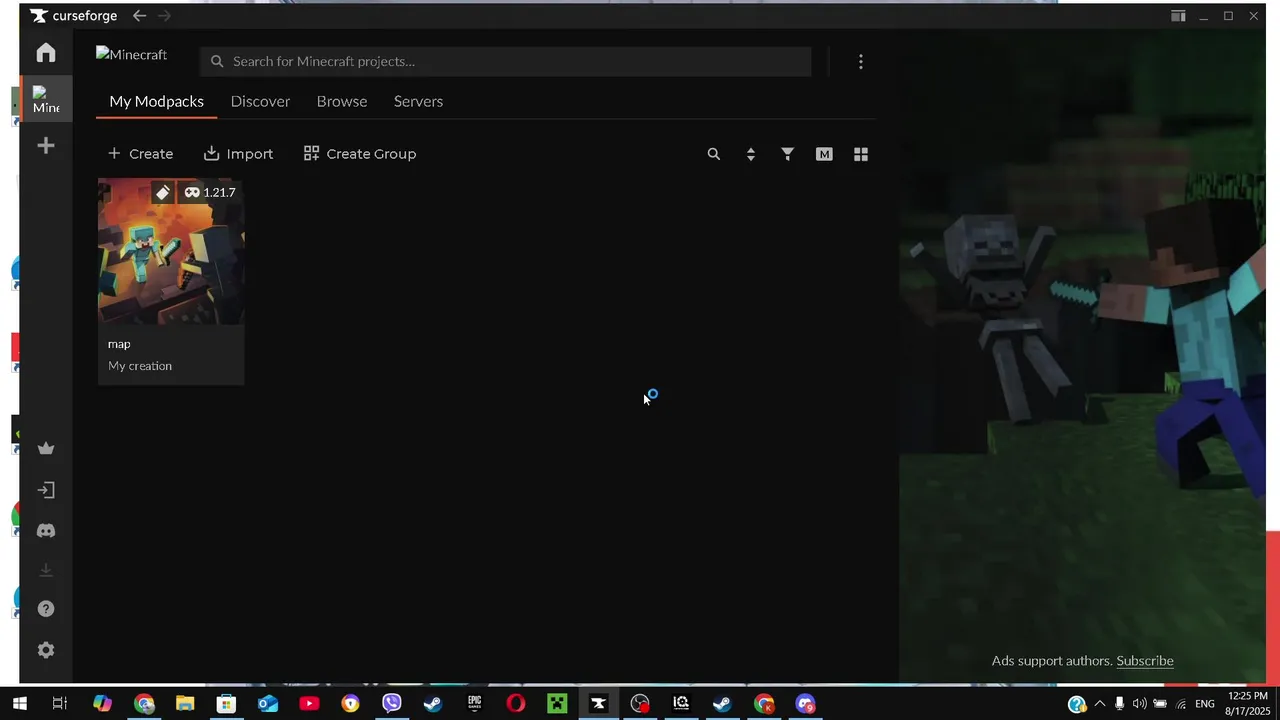
Task: Open Viber from the taskbar
Action: [391, 704]
